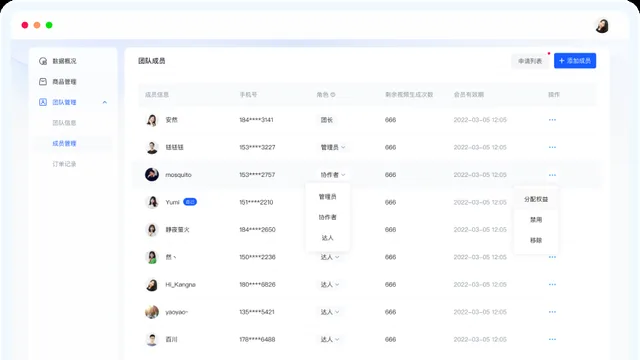Click the 团队管理 person icon

tap(43, 102)
